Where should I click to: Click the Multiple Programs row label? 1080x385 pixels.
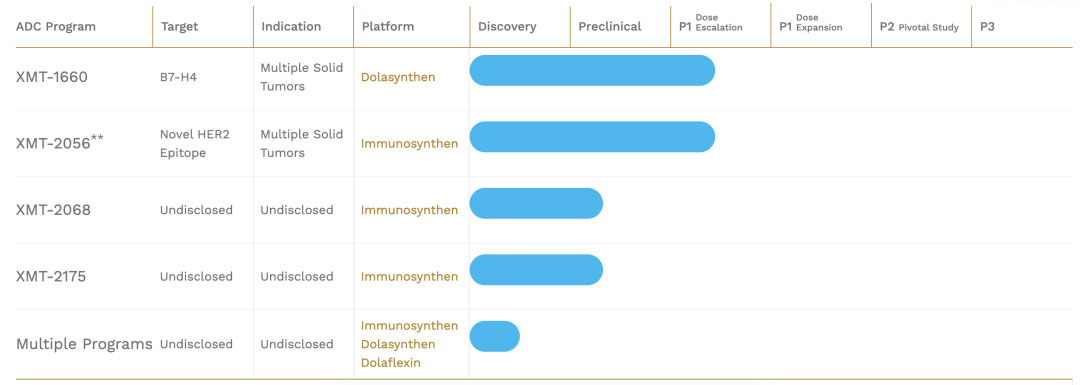[x=84, y=344]
